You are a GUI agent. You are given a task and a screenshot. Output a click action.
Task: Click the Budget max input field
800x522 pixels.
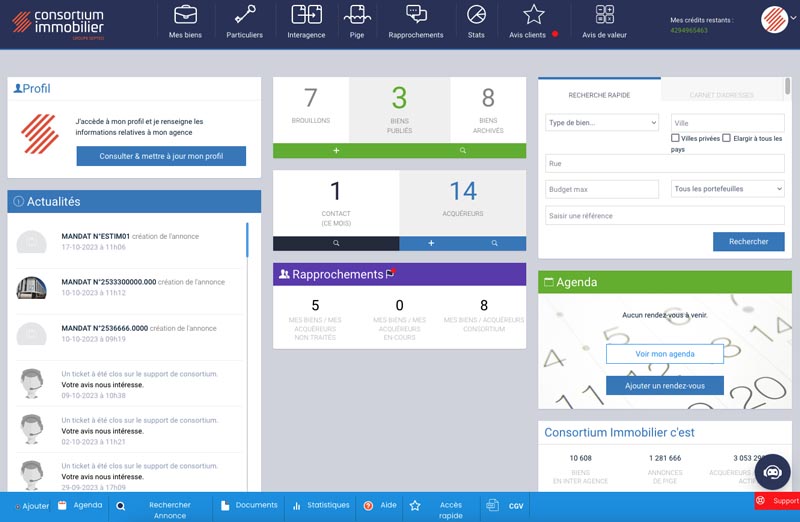602,189
